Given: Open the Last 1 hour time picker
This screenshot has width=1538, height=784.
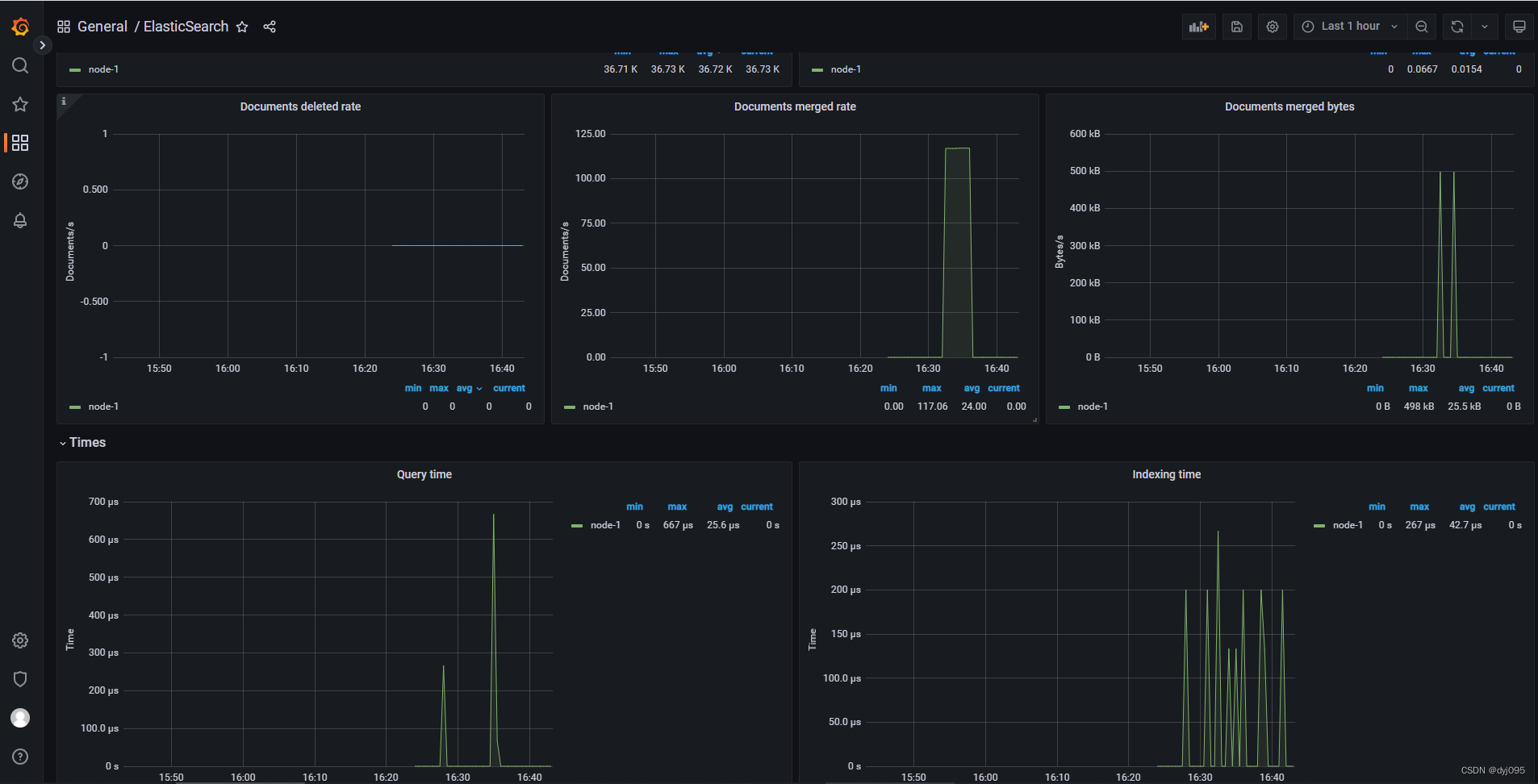Looking at the screenshot, I should pyautogui.click(x=1348, y=27).
